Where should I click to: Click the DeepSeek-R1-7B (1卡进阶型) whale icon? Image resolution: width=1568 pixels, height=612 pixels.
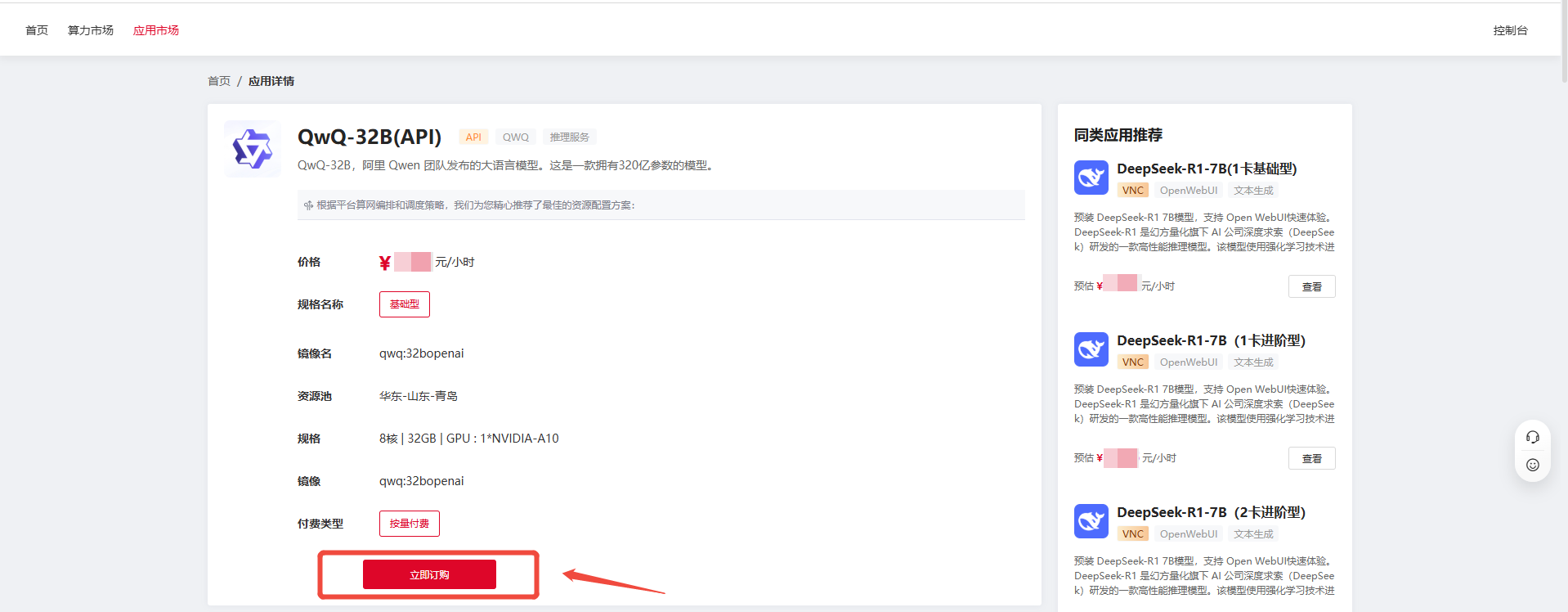(1091, 349)
